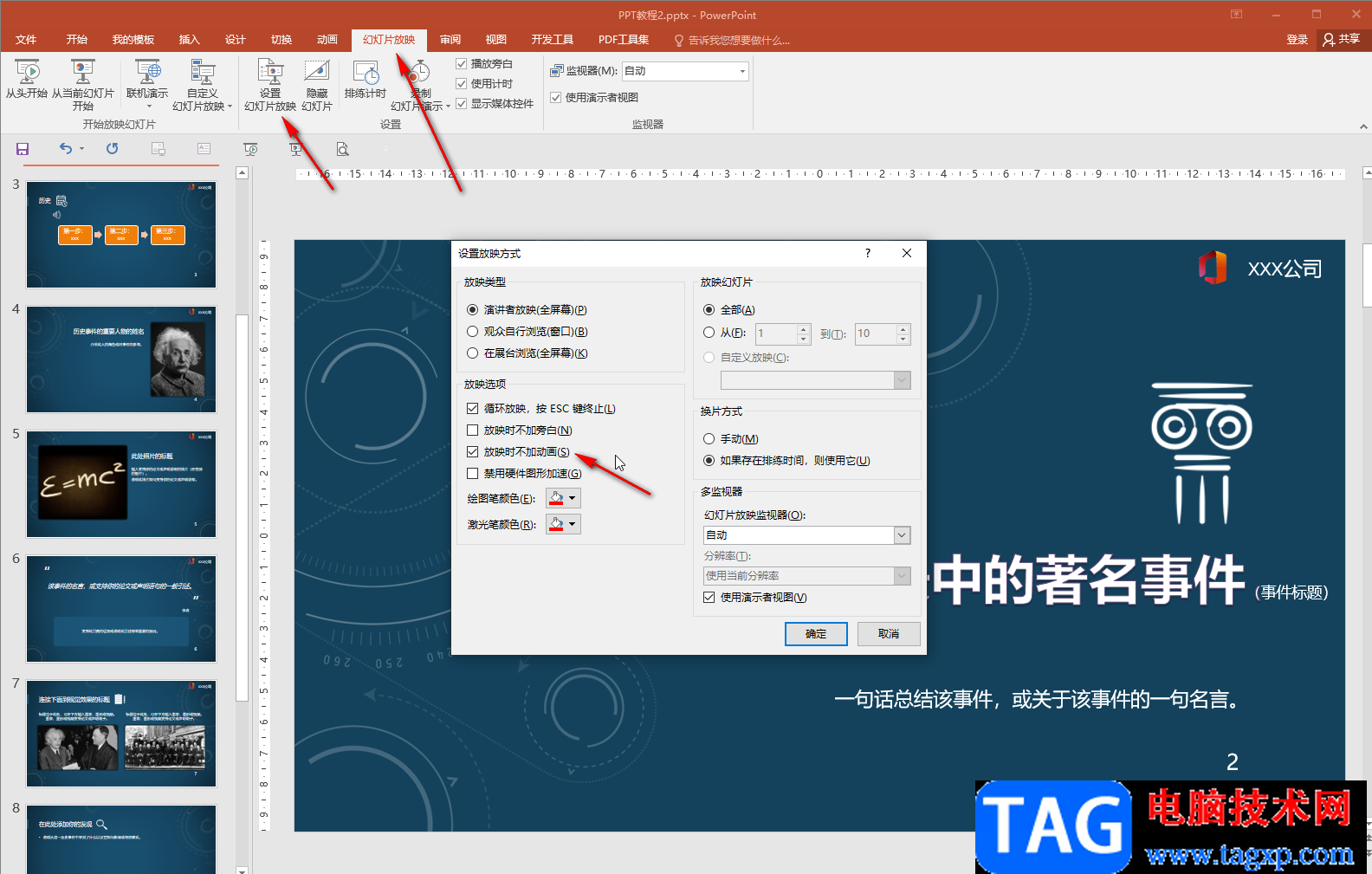Open online presentation (联机演示) tool
Image resolution: width=1372 pixels, height=874 pixels.
click(x=147, y=85)
